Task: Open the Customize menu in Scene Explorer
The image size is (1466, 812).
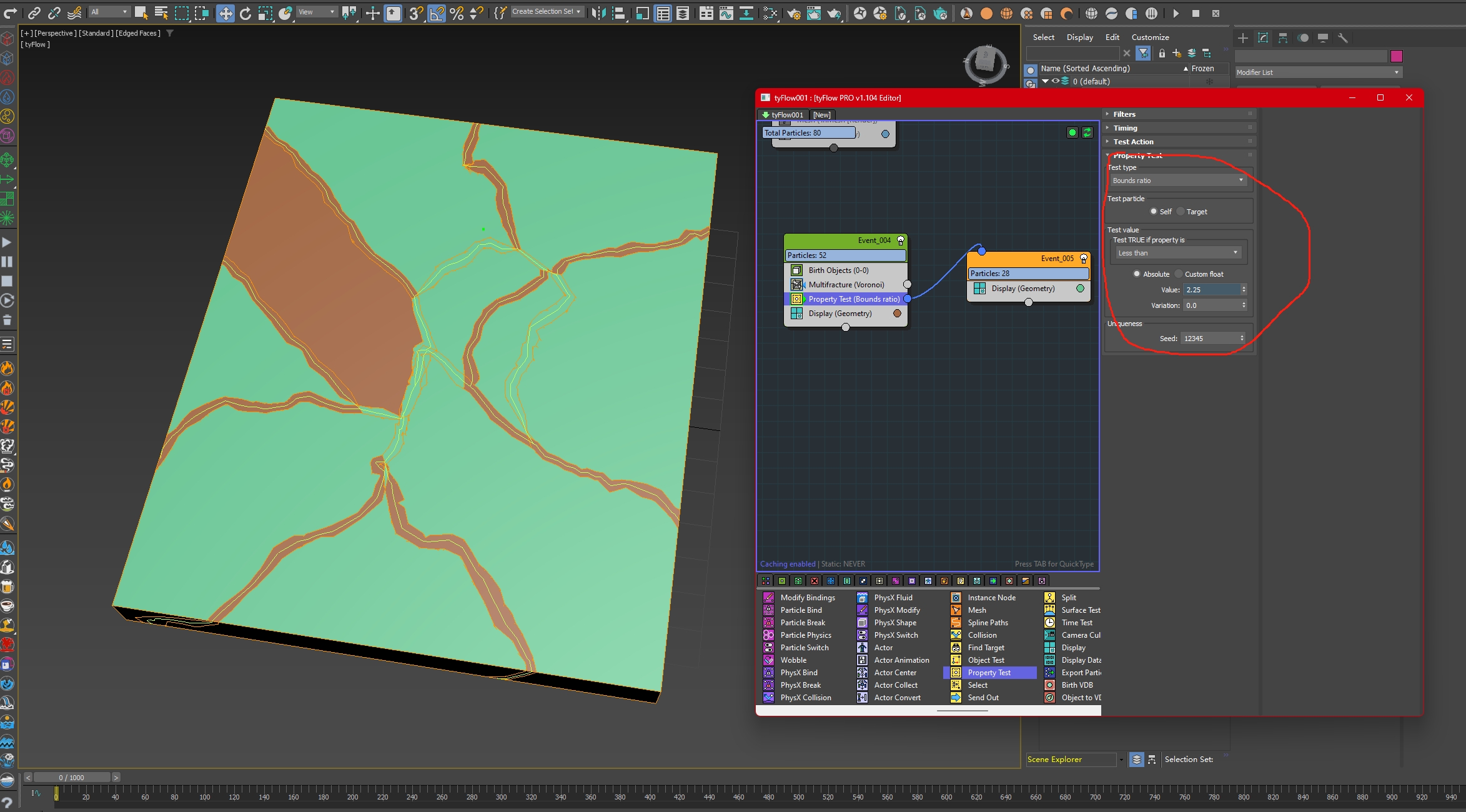Action: [x=1150, y=37]
